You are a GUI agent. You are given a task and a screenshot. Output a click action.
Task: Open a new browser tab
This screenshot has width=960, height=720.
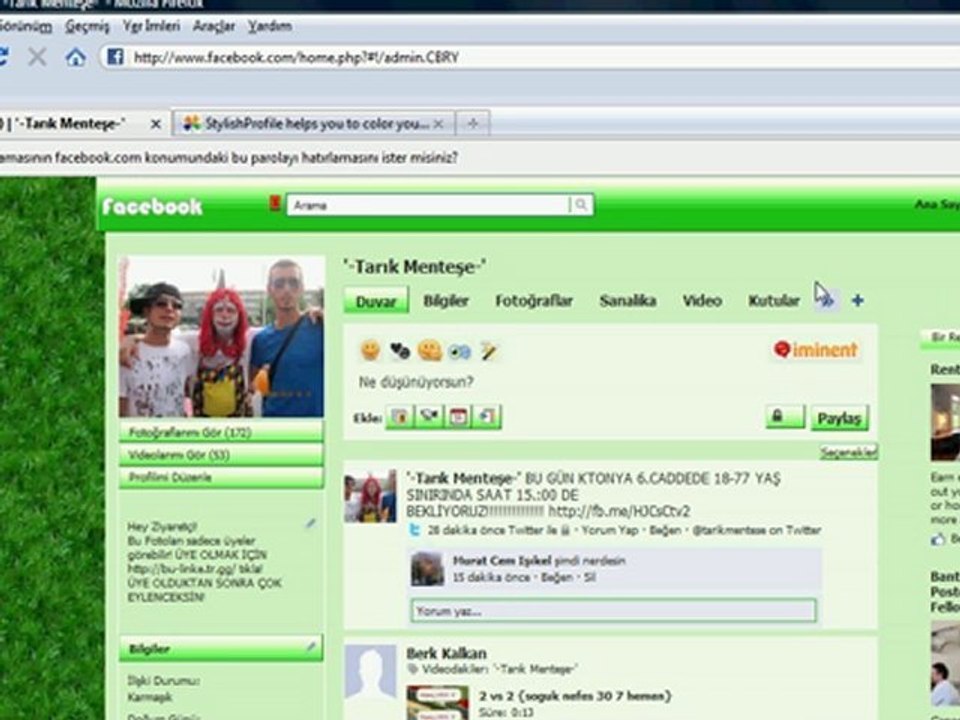(x=473, y=124)
